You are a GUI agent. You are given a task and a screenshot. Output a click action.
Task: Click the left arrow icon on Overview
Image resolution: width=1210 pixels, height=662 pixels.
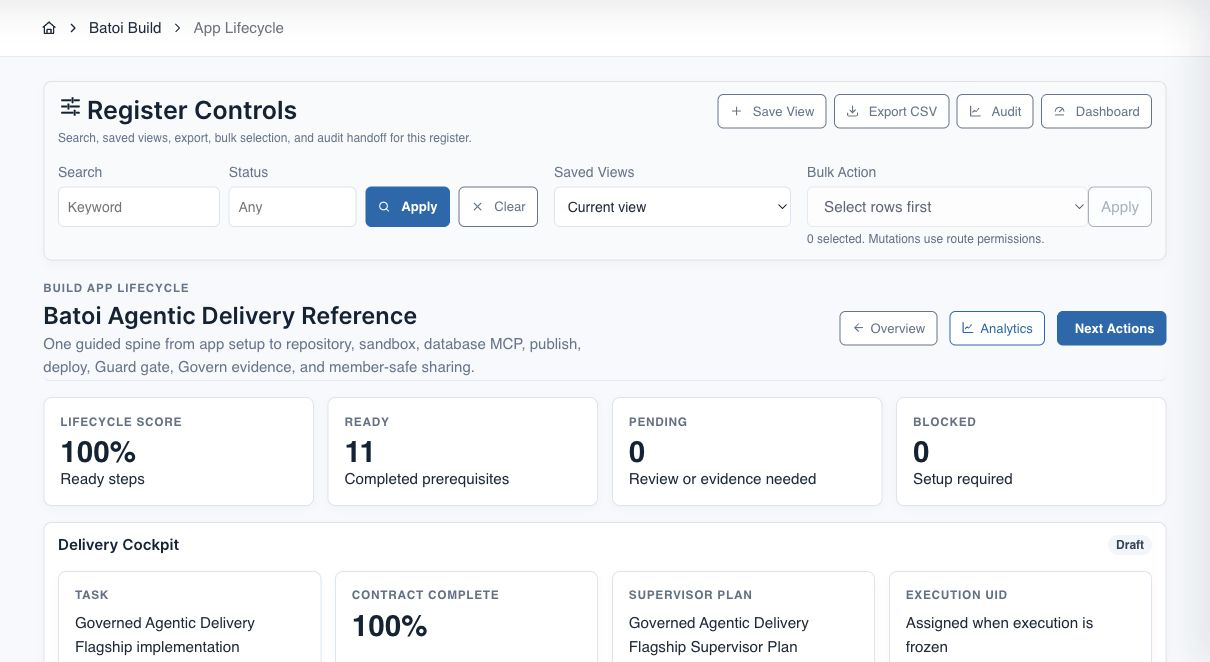[858, 328]
